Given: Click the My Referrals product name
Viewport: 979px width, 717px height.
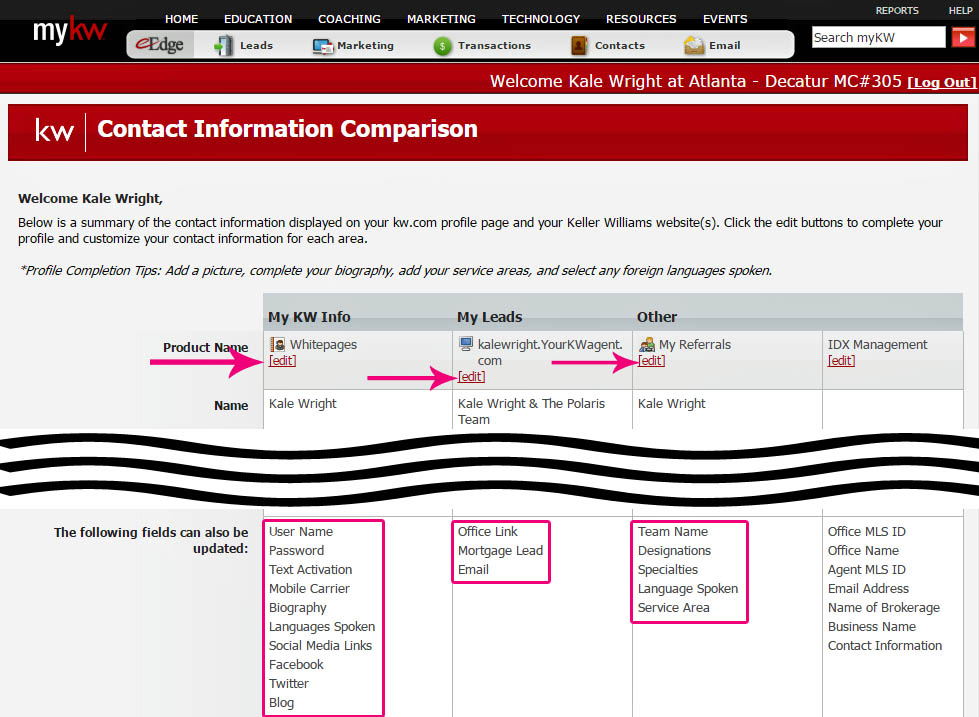Looking at the screenshot, I should (695, 345).
